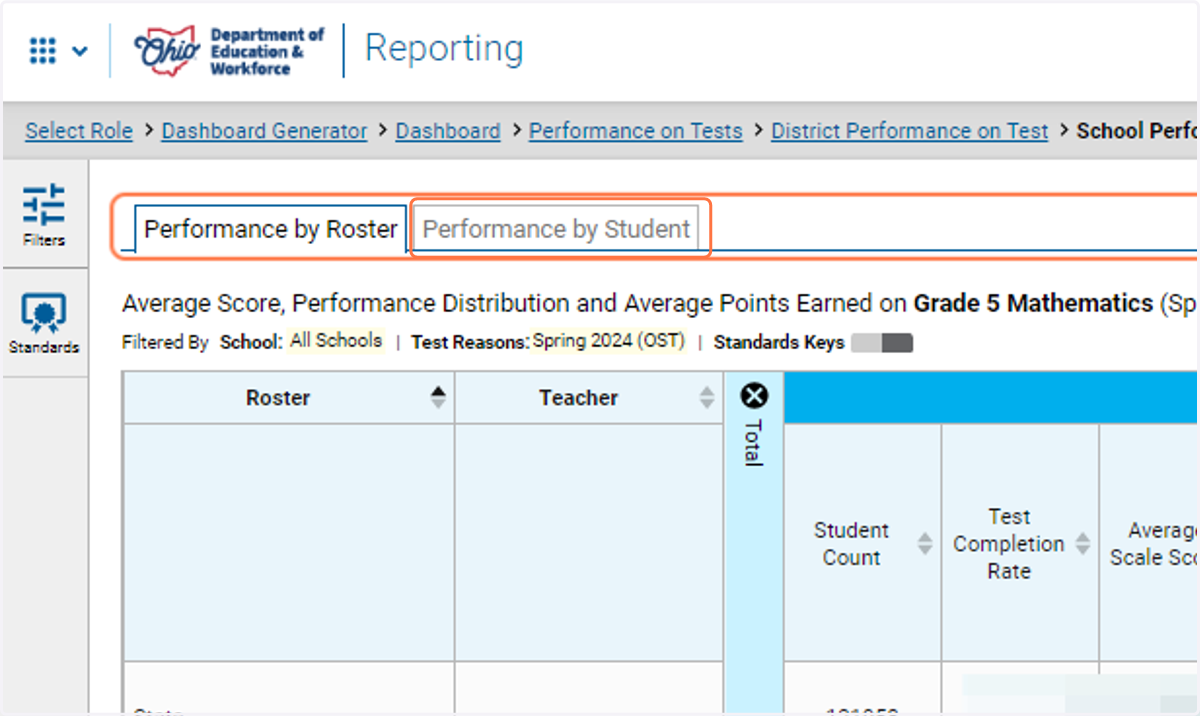Navigate to Dashboard breadcrumb link
Viewport: 1200px width, 716px height.
point(448,131)
